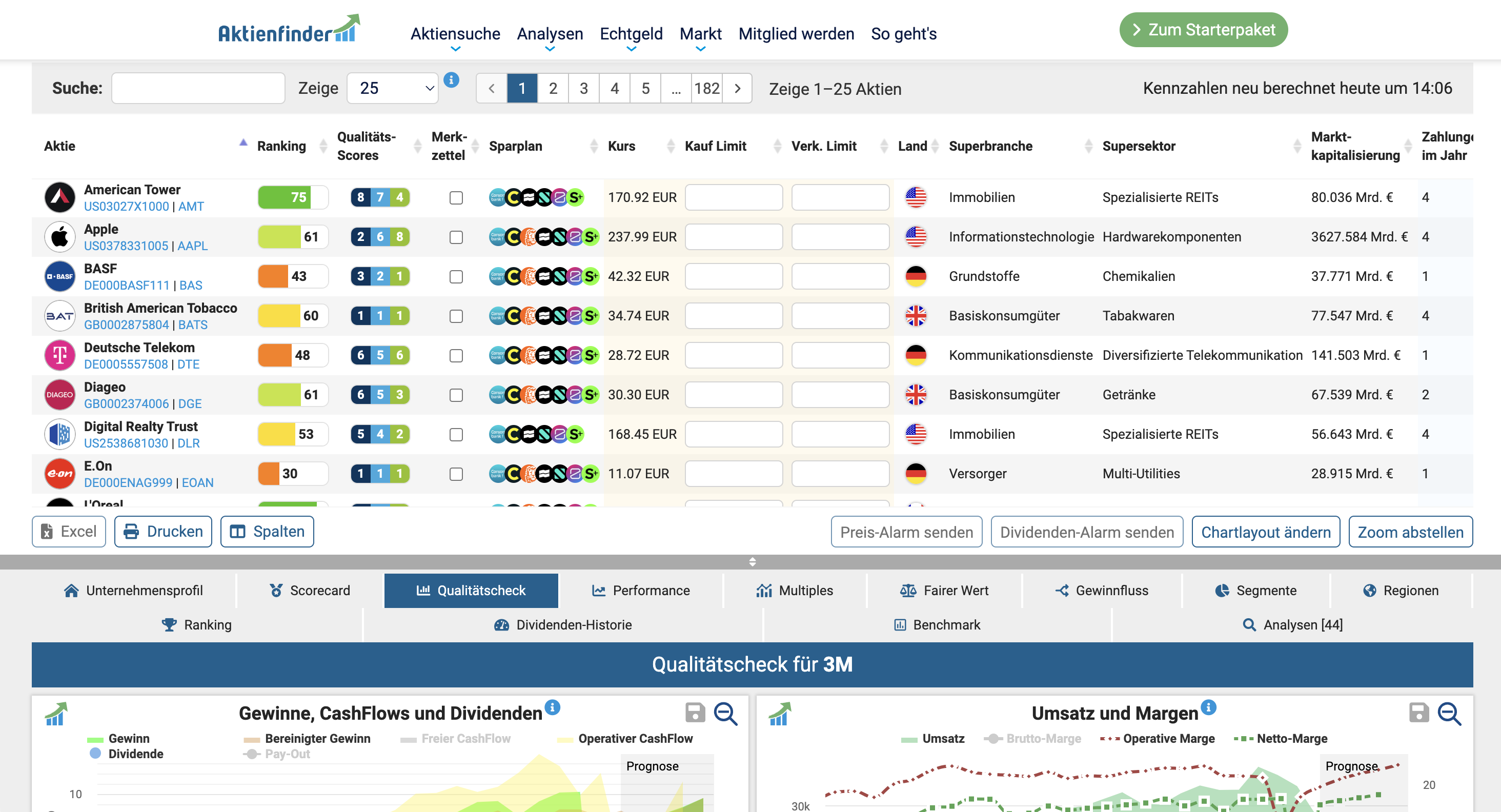Viewport: 1501px width, 812px height.
Task: Click the Consorsbank sparplan icon in American Tower row
Action: pyautogui.click(x=497, y=197)
